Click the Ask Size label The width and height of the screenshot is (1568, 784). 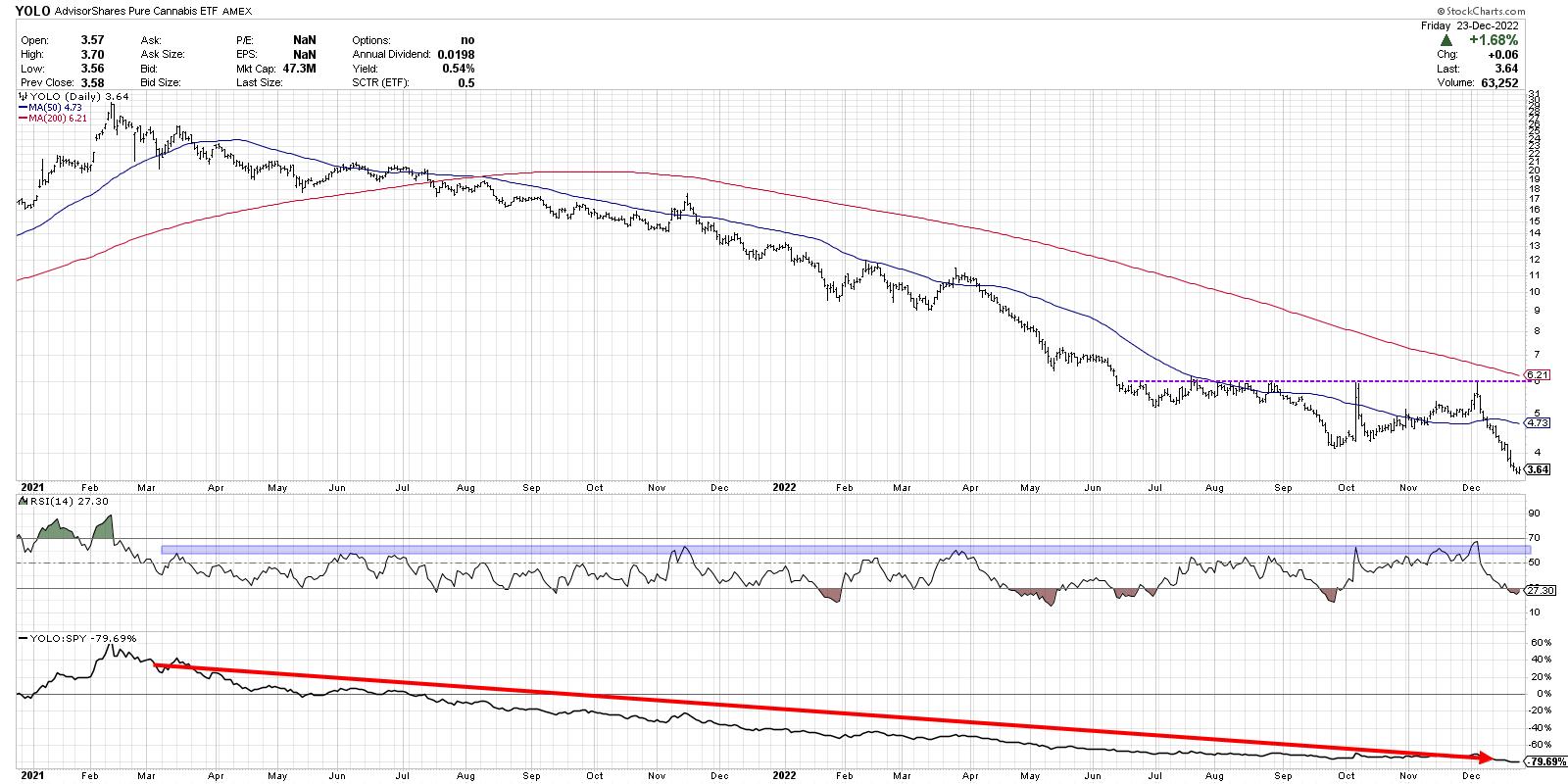[x=162, y=55]
